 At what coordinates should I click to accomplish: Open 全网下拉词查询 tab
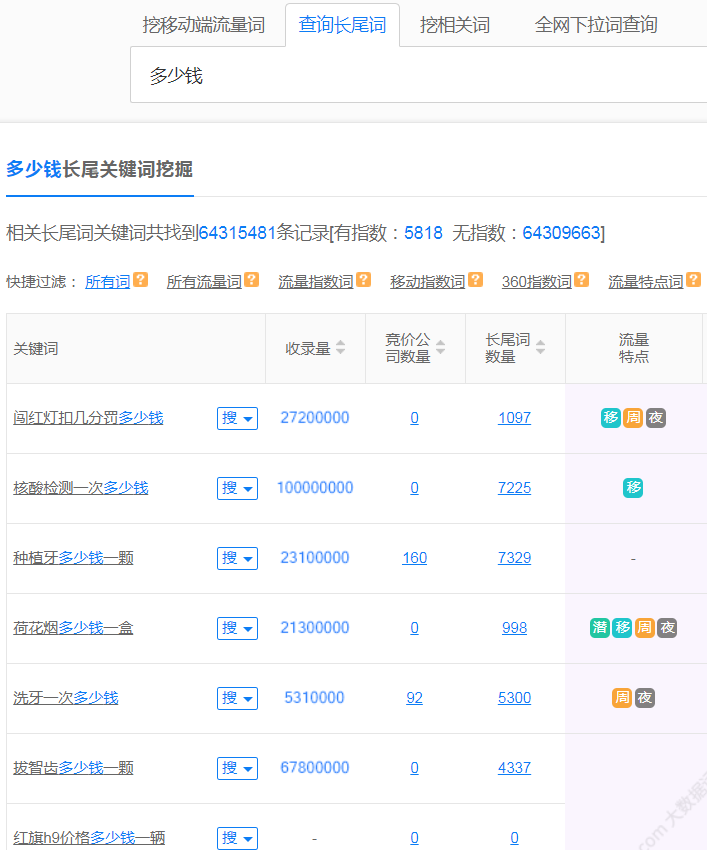[596, 25]
